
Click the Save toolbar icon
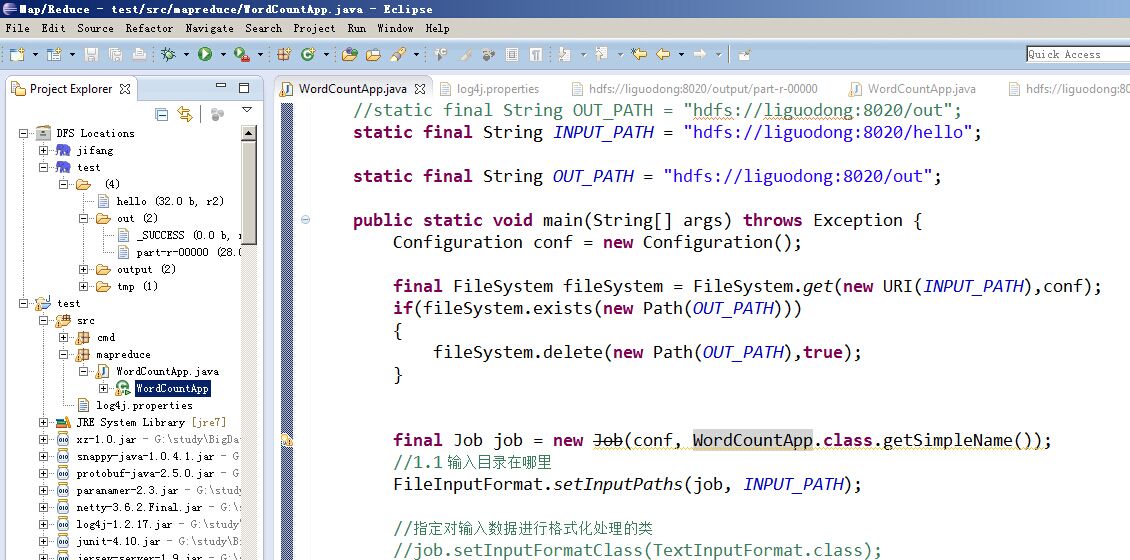coord(91,54)
